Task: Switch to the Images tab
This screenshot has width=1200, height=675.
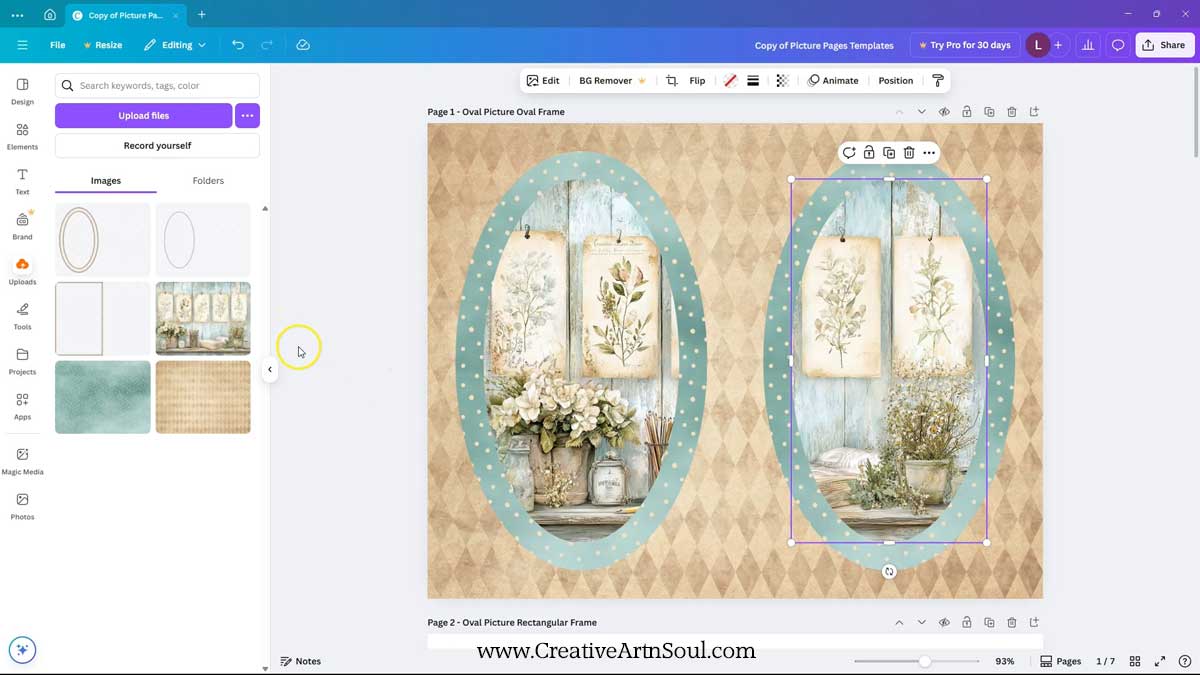Action: [x=106, y=181]
